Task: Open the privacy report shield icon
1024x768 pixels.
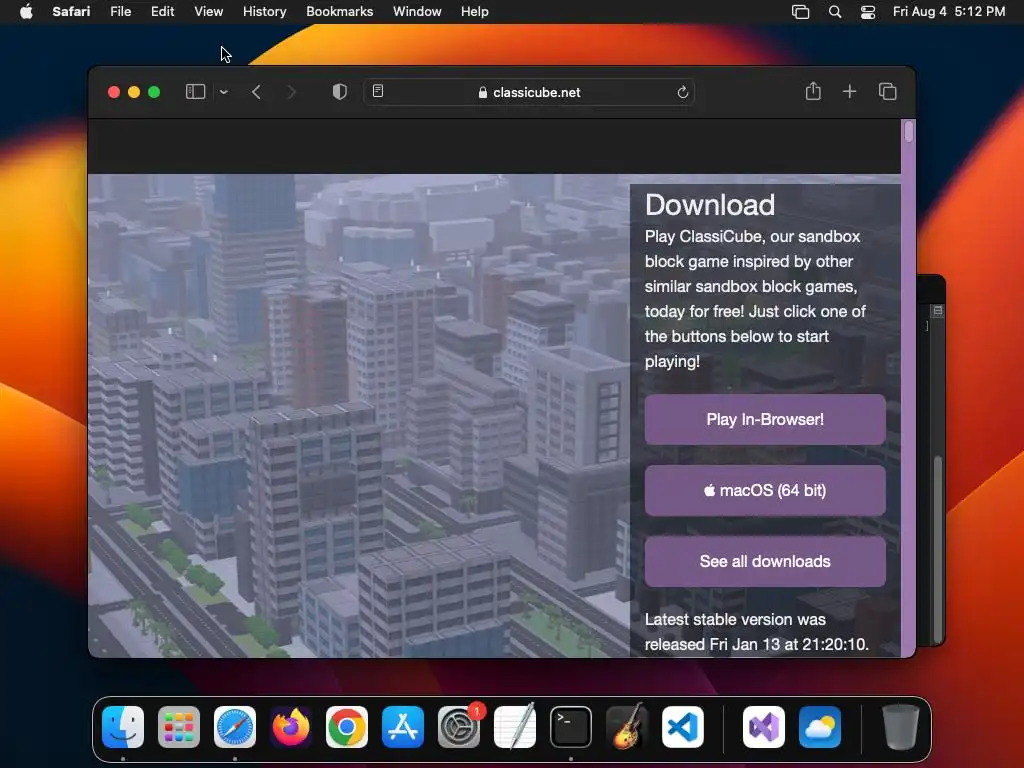Action: point(340,92)
